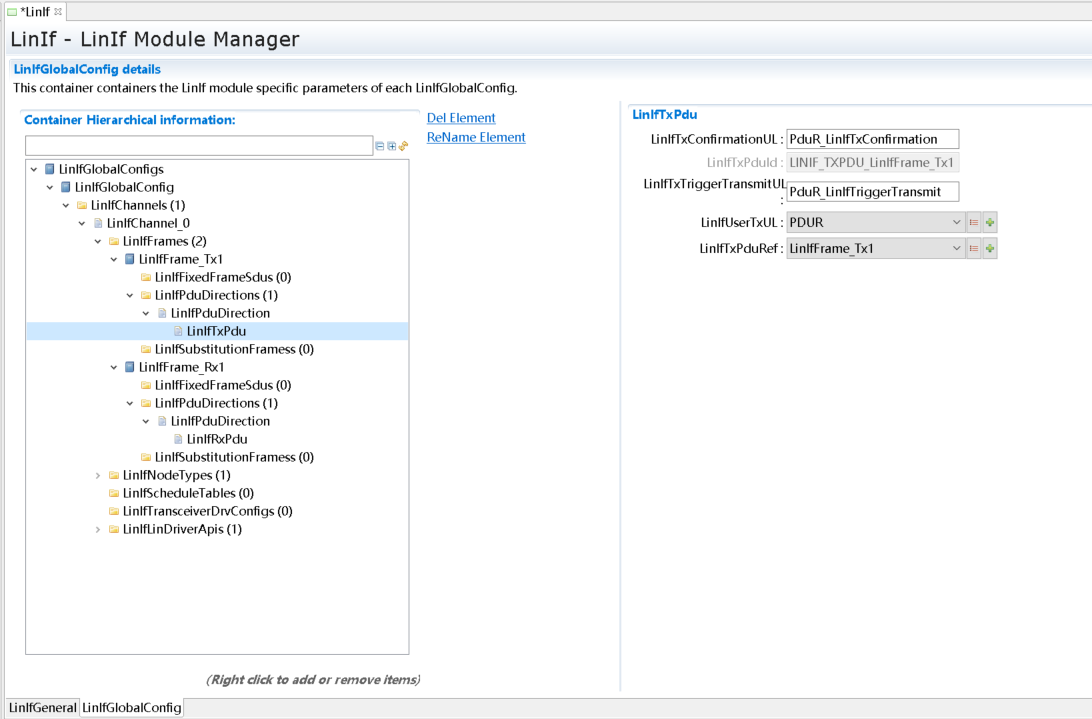Open the LinIfTxPduRef dropdown
Viewport: 1092px width, 719px height.
[875, 248]
